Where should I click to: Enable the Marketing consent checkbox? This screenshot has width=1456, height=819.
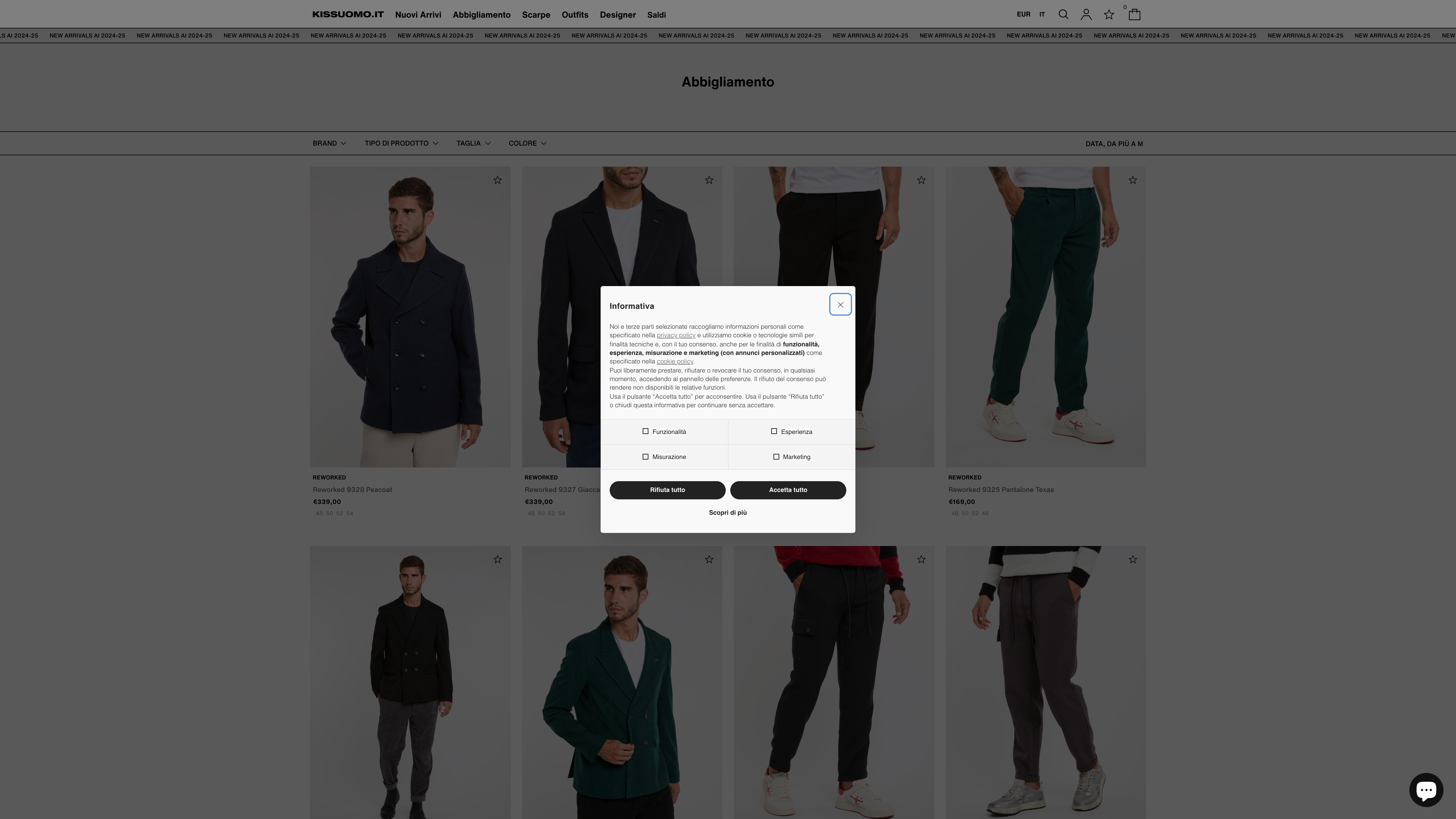777,457
